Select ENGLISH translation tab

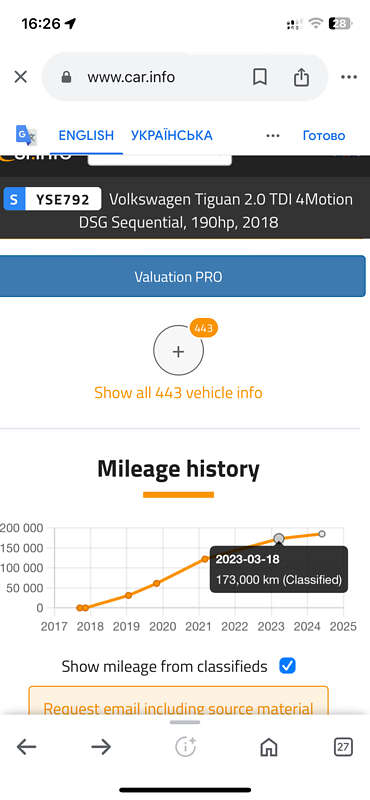click(86, 136)
